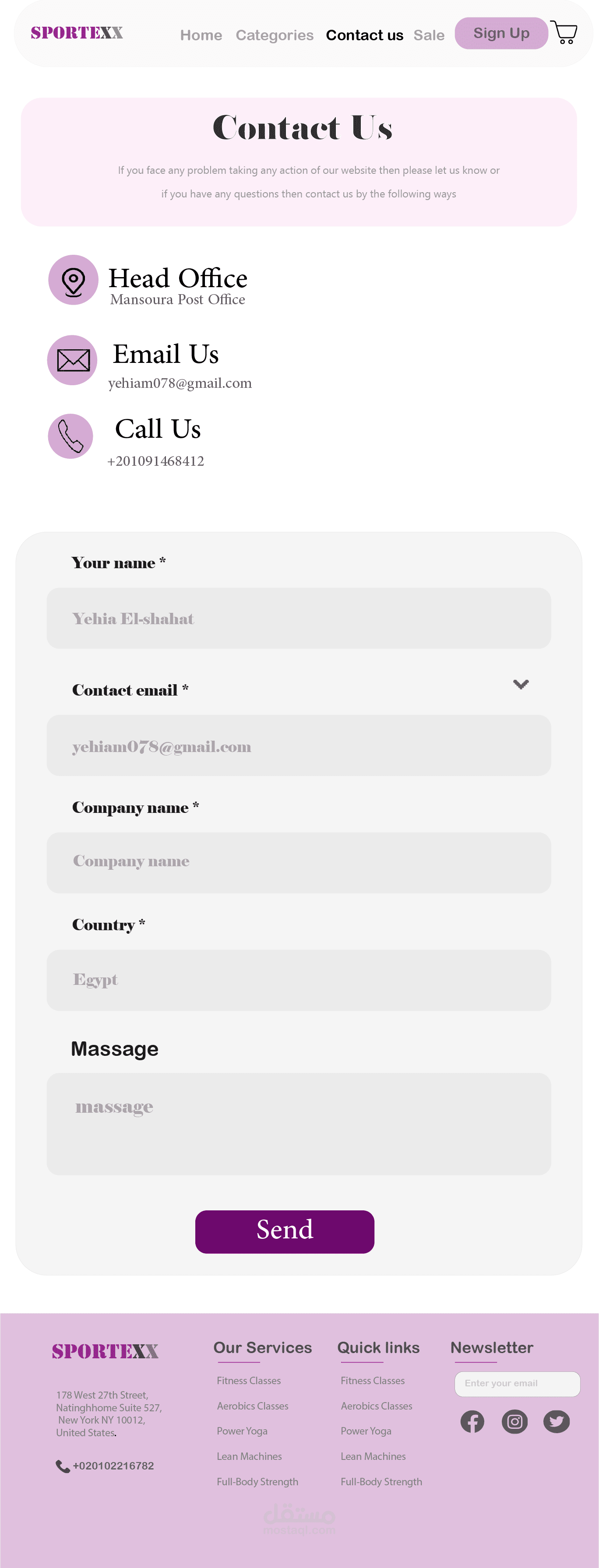The width and height of the screenshot is (599, 1568).
Task: Click the SPORTEXX logo in header
Action: (x=77, y=33)
